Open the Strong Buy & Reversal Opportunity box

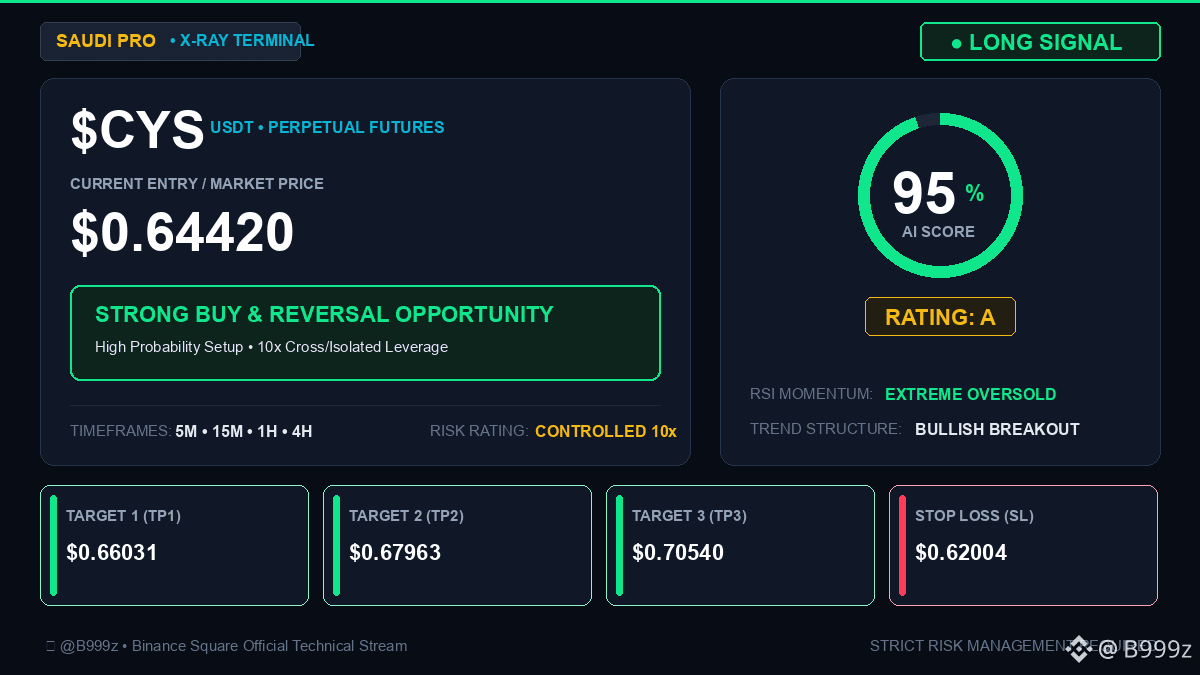(x=365, y=333)
